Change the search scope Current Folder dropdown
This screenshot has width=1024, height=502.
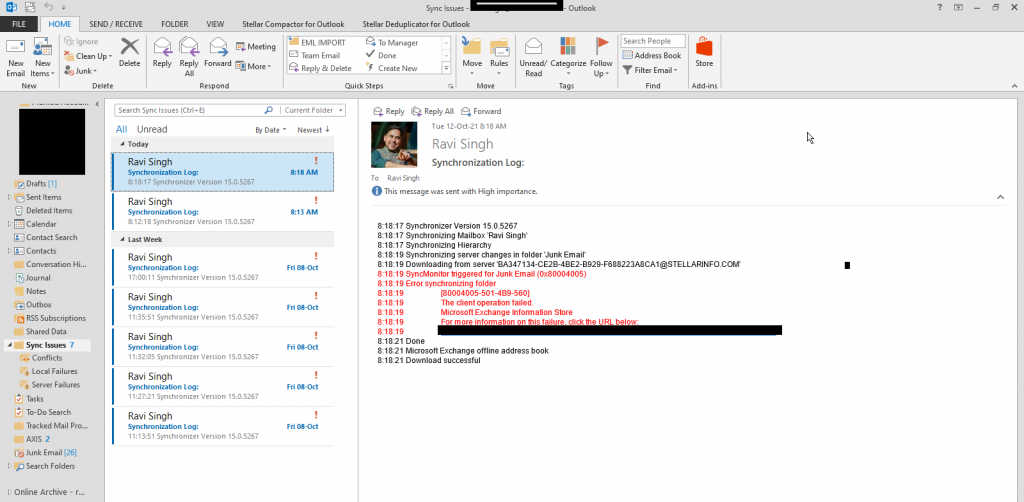(x=313, y=110)
